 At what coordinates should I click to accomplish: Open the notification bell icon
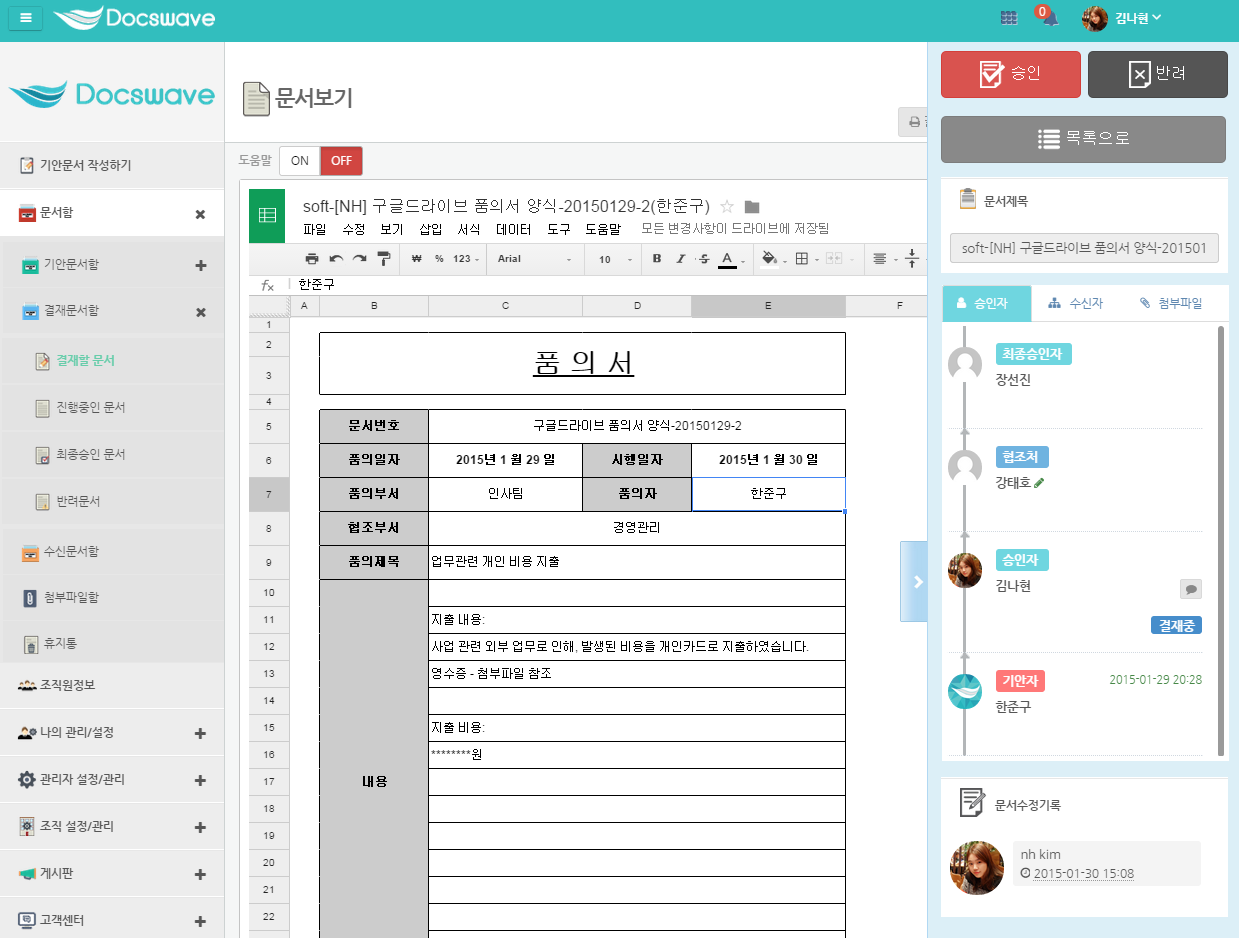point(1049,18)
